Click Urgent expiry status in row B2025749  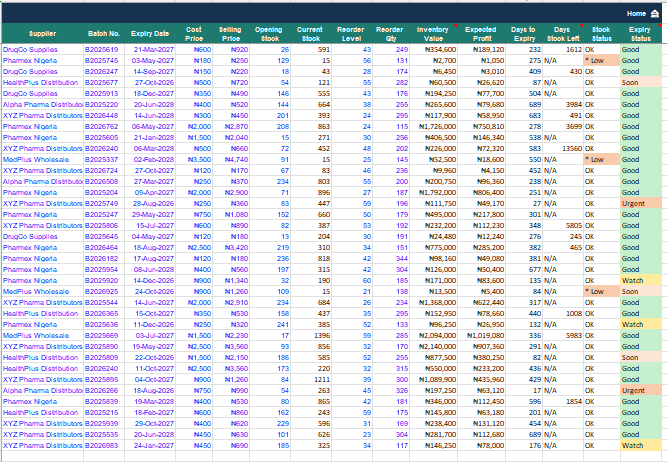(640, 204)
